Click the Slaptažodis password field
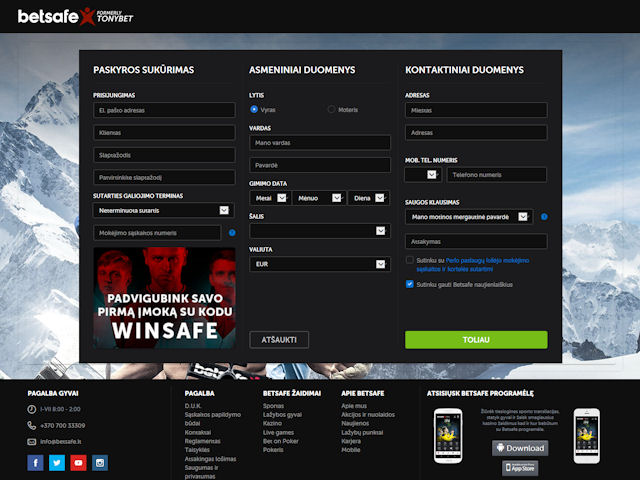This screenshot has height=480, width=640. point(164,155)
